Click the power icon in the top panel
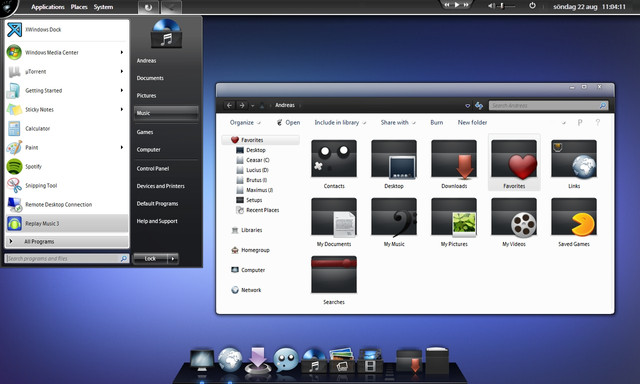Viewport: 640px width, 384px height. pos(532,6)
